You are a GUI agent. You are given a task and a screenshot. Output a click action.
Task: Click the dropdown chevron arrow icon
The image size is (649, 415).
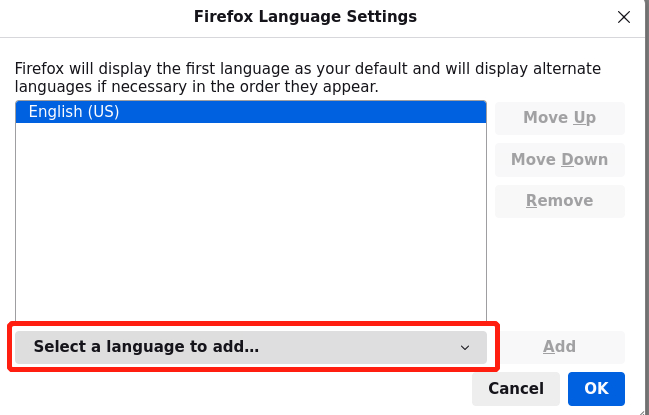(464, 348)
